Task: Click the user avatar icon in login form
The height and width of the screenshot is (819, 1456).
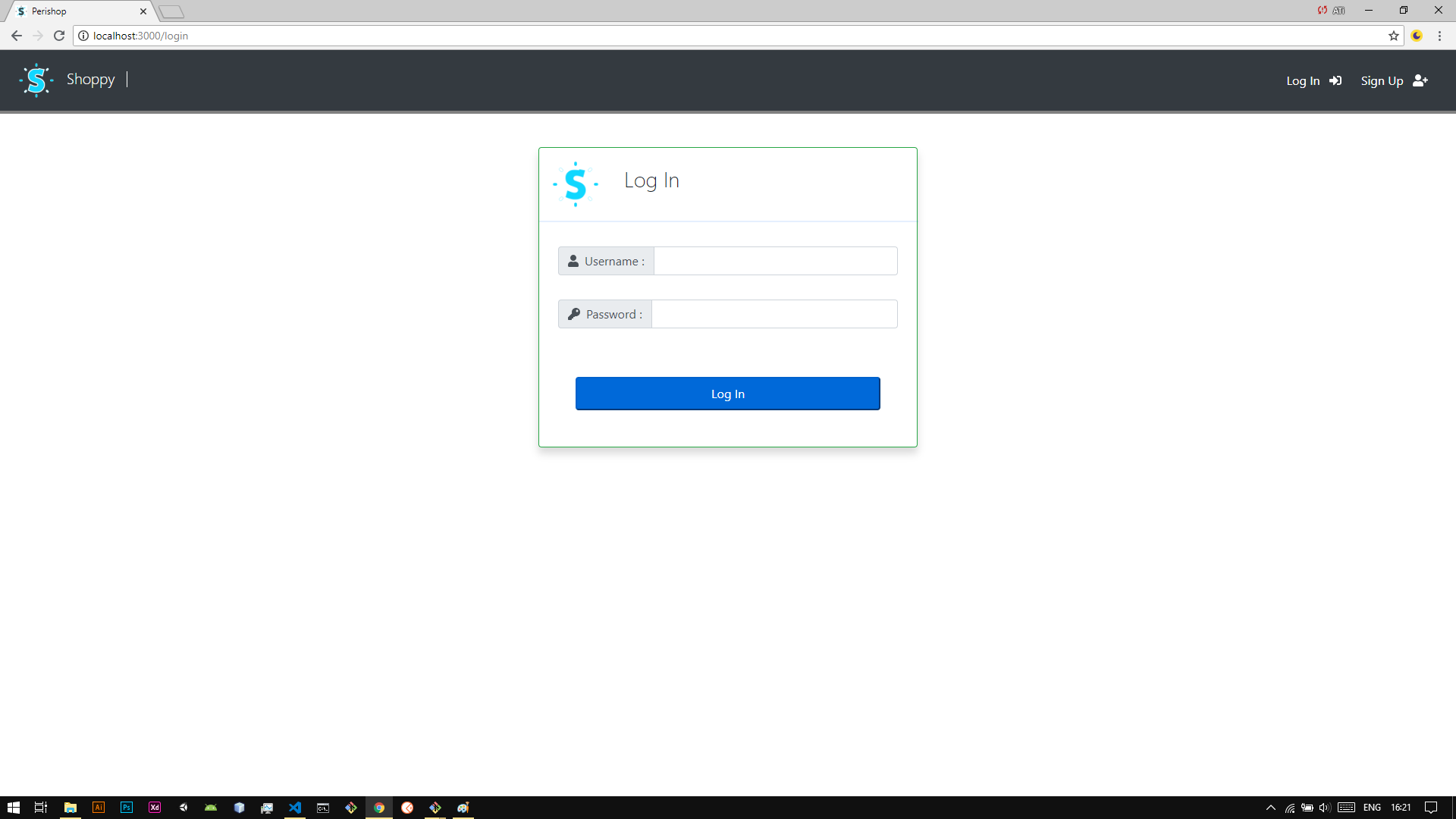Action: [x=573, y=260]
